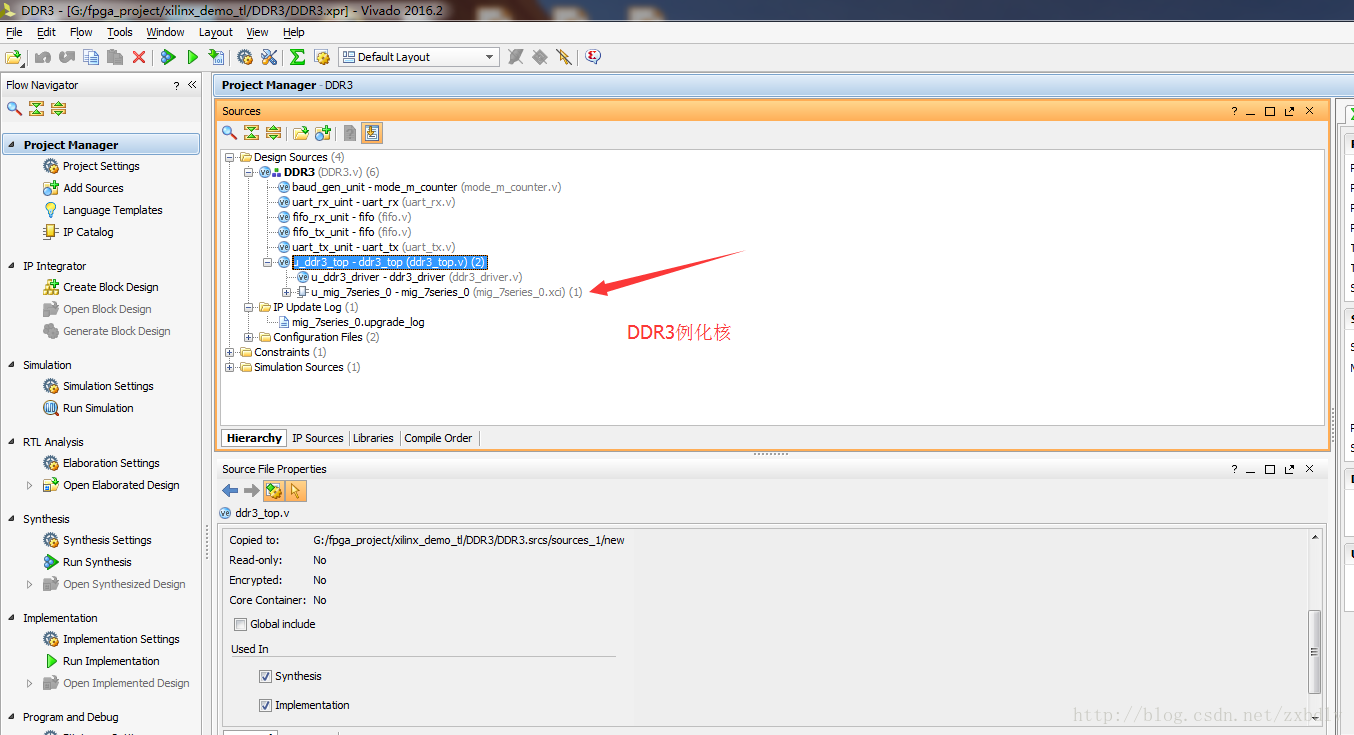The width and height of the screenshot is (1354, 735).
Task: Click Create Block Design under IP Integrator
Action: click(x=110, y=287)
